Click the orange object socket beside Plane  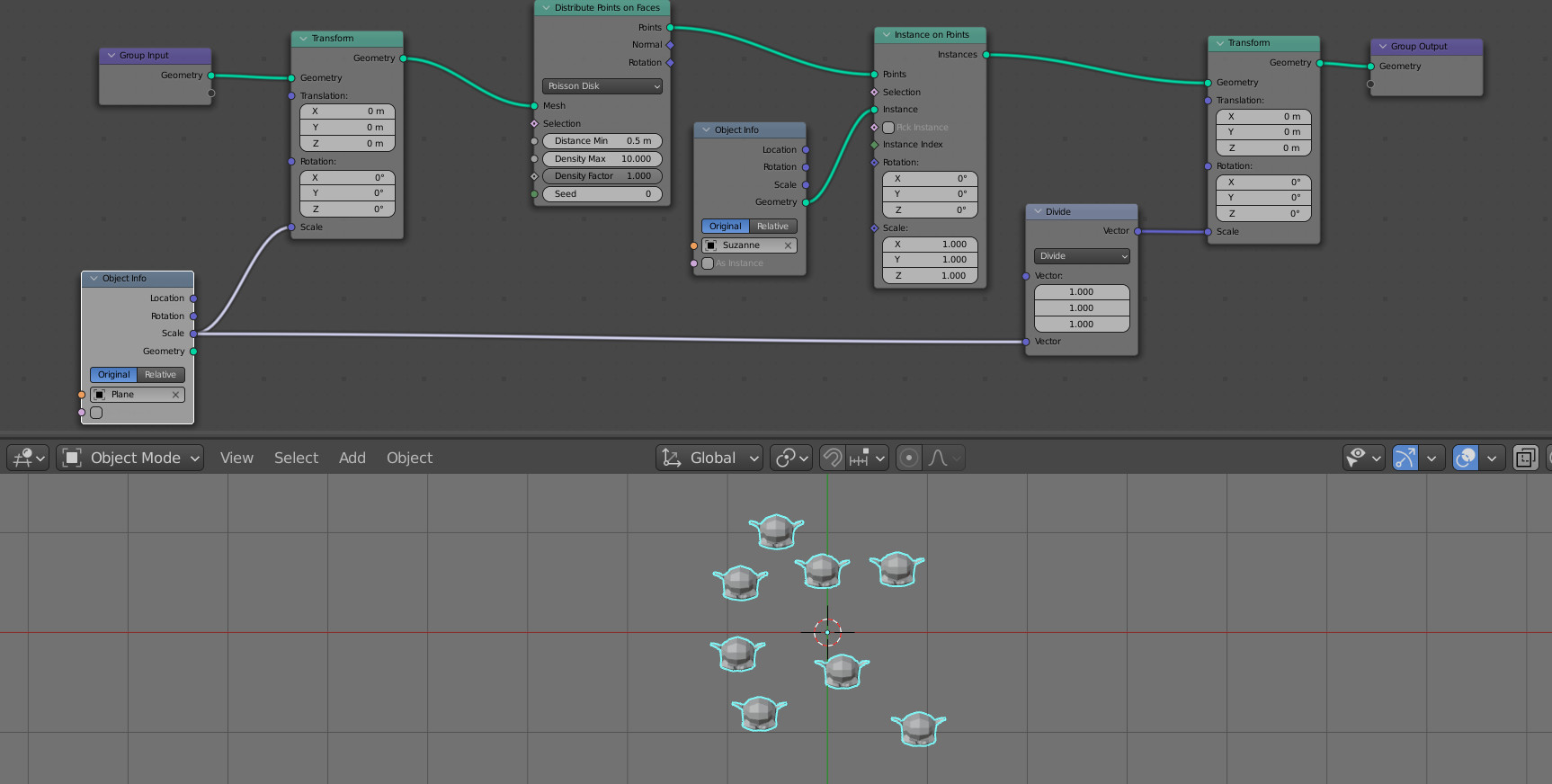(82, 395)
